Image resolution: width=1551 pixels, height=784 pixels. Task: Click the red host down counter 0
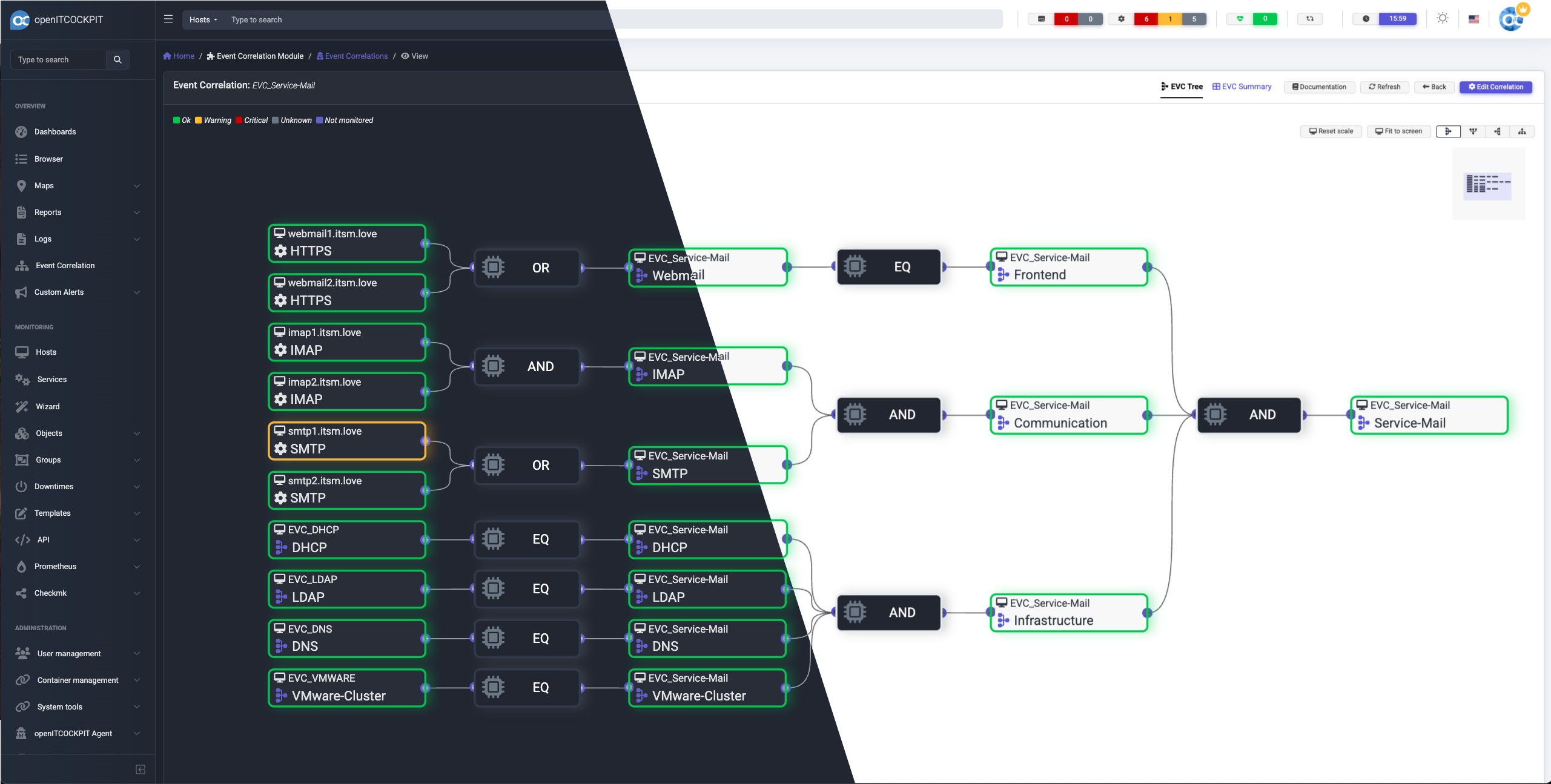click(x=1066, y=19)
